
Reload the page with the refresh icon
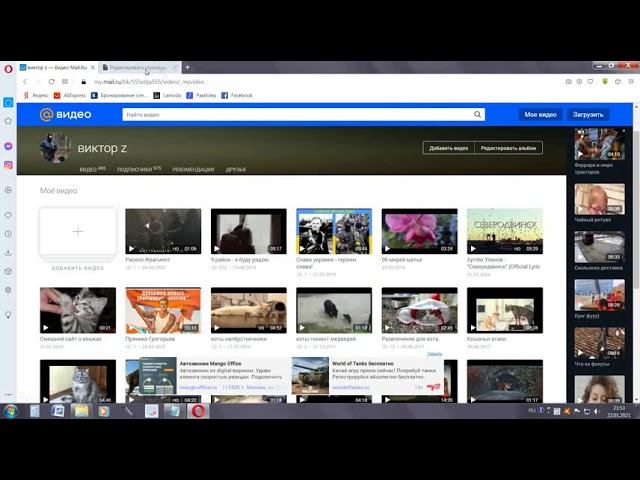tap(51, 82)
